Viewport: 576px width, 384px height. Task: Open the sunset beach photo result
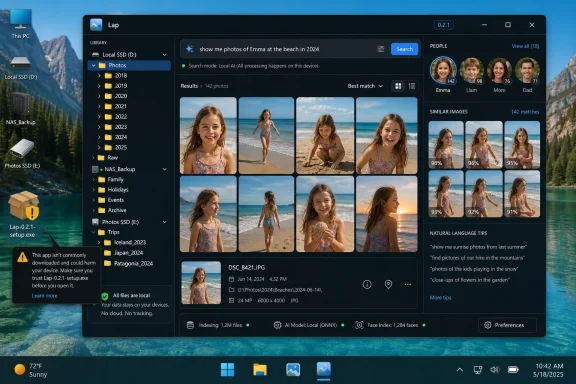click(x=387, y=214)
